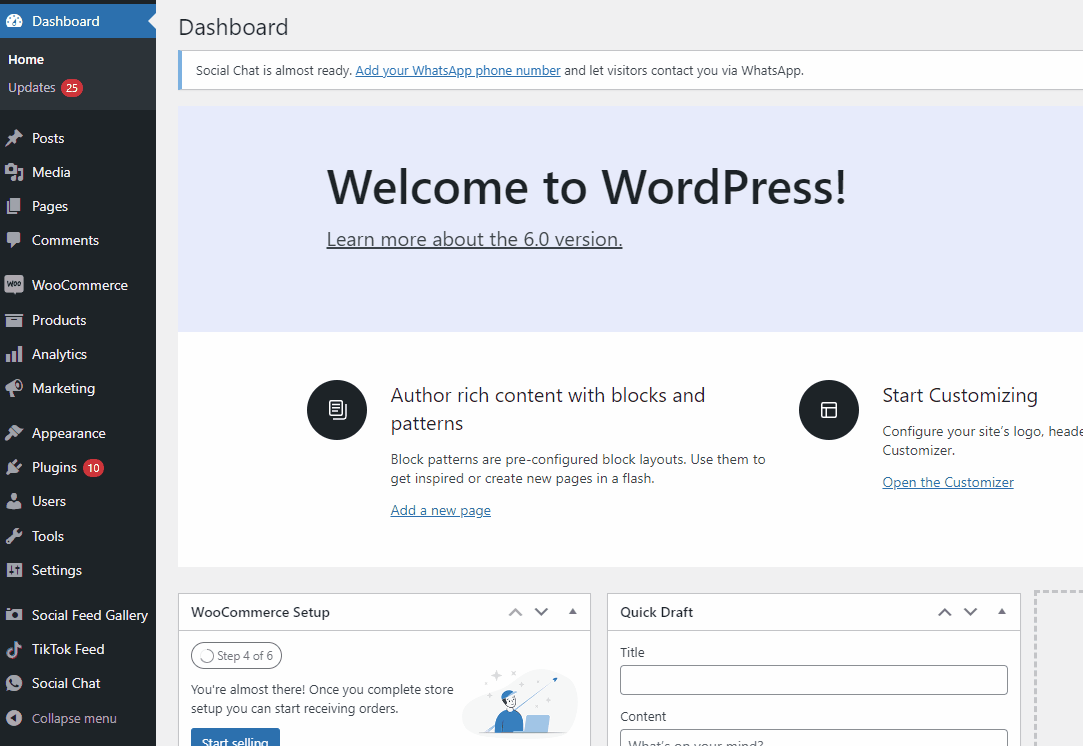1083x746 pixels.
Task: Click the Pages icon in sidebar
Action: coord(14,206)
